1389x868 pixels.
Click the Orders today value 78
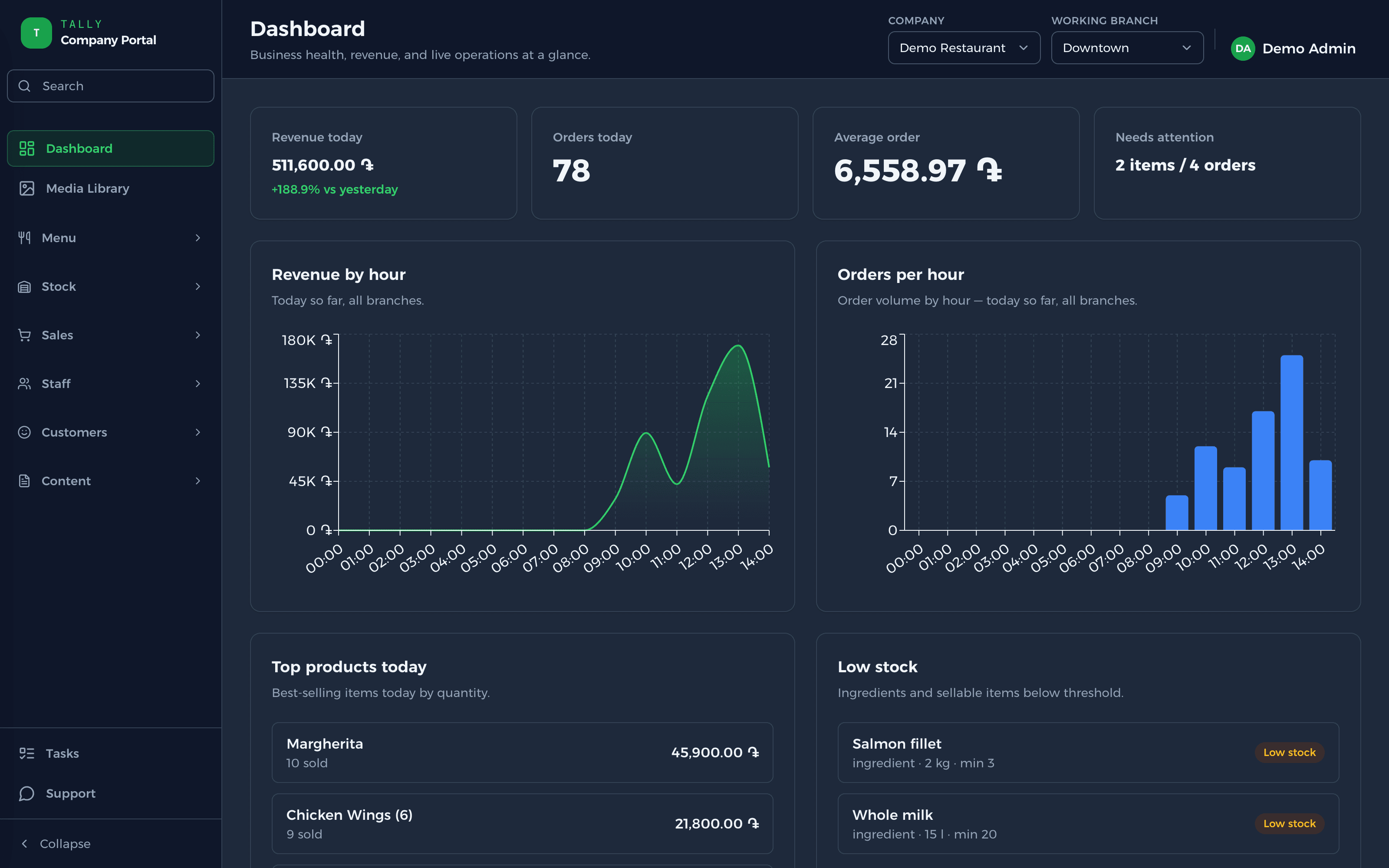571,171
